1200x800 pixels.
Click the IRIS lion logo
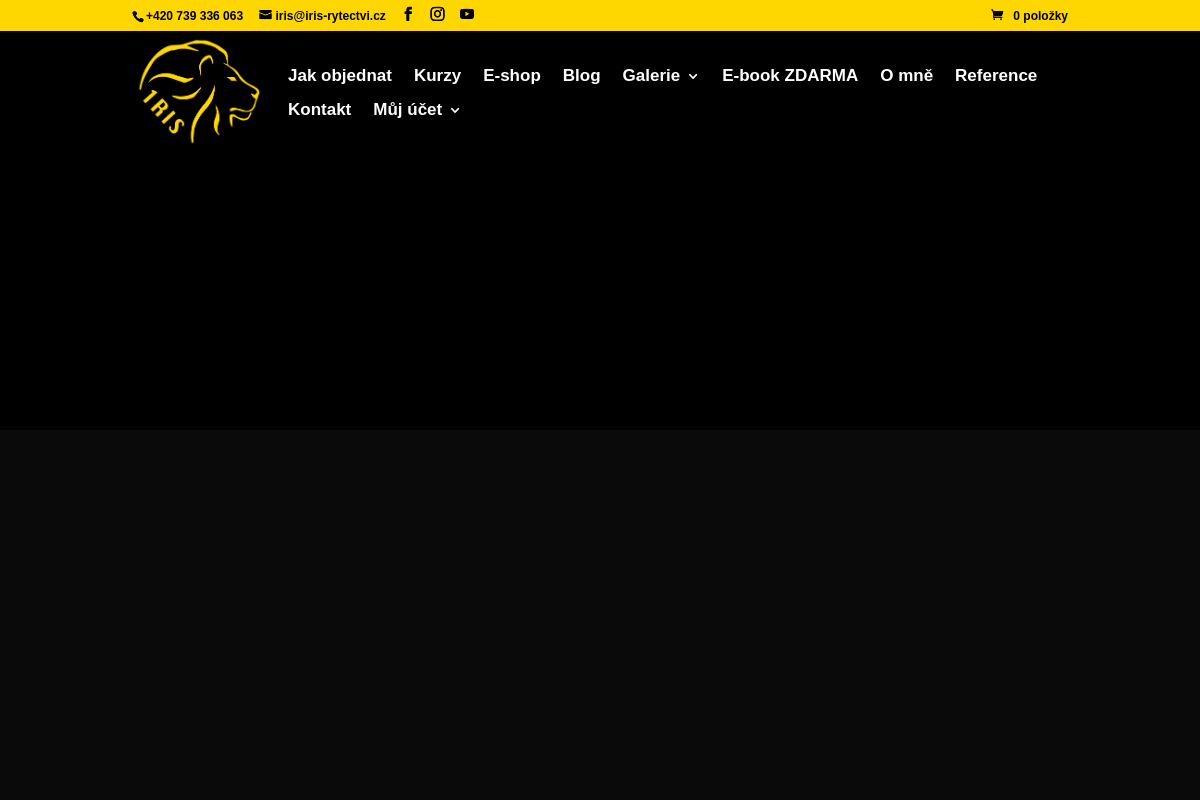pos(199,91)
